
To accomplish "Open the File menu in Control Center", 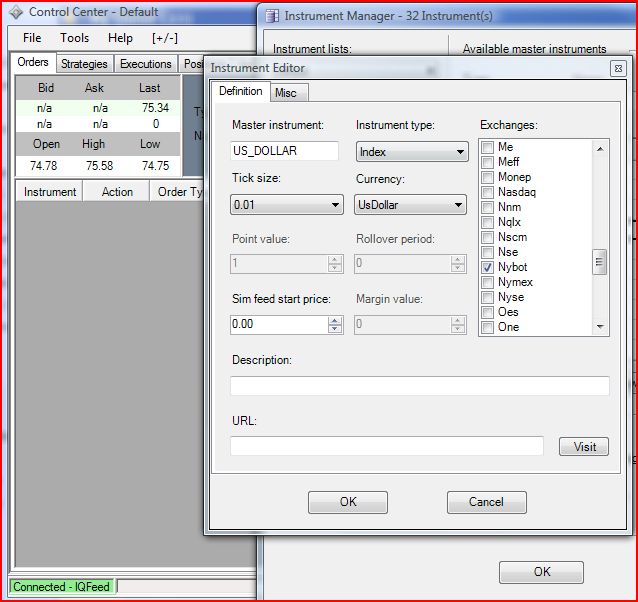I will click(32, 38).
